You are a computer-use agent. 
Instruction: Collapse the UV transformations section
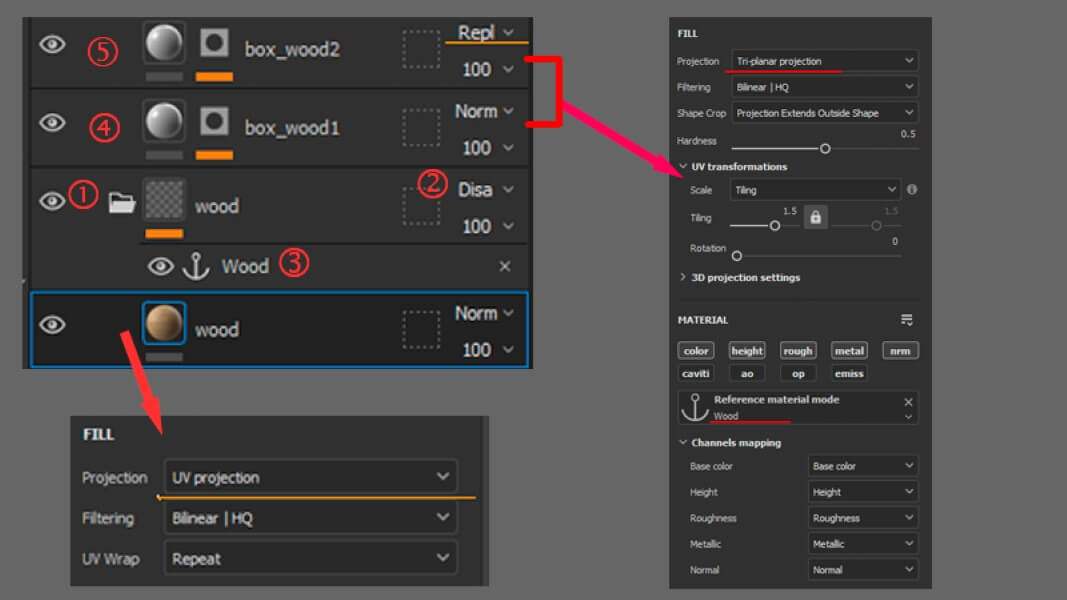683,167
